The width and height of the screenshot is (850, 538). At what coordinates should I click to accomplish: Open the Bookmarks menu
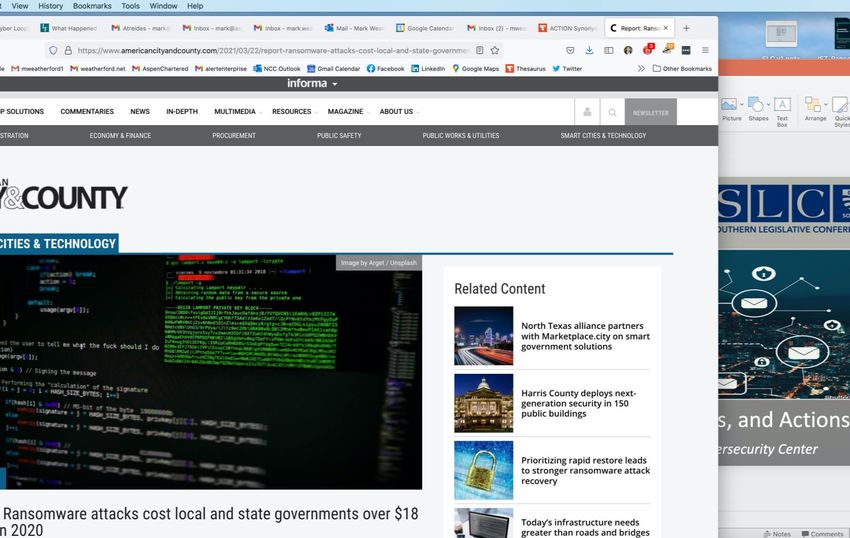(x=92, y=6)
